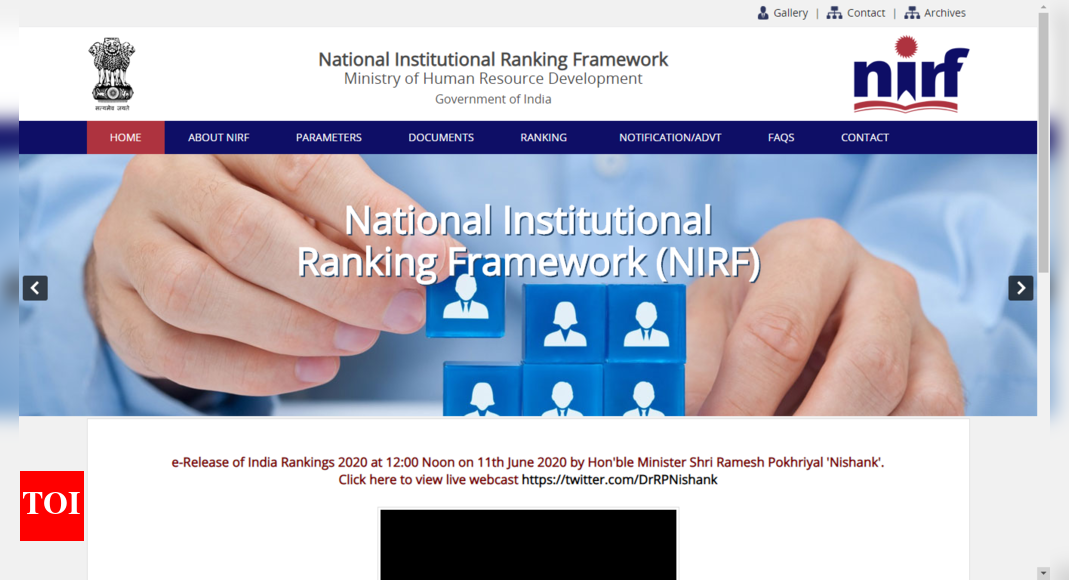
Task: Go to previous carousel slide arrow
Action: pyautogui.click(x=35, y=288)
